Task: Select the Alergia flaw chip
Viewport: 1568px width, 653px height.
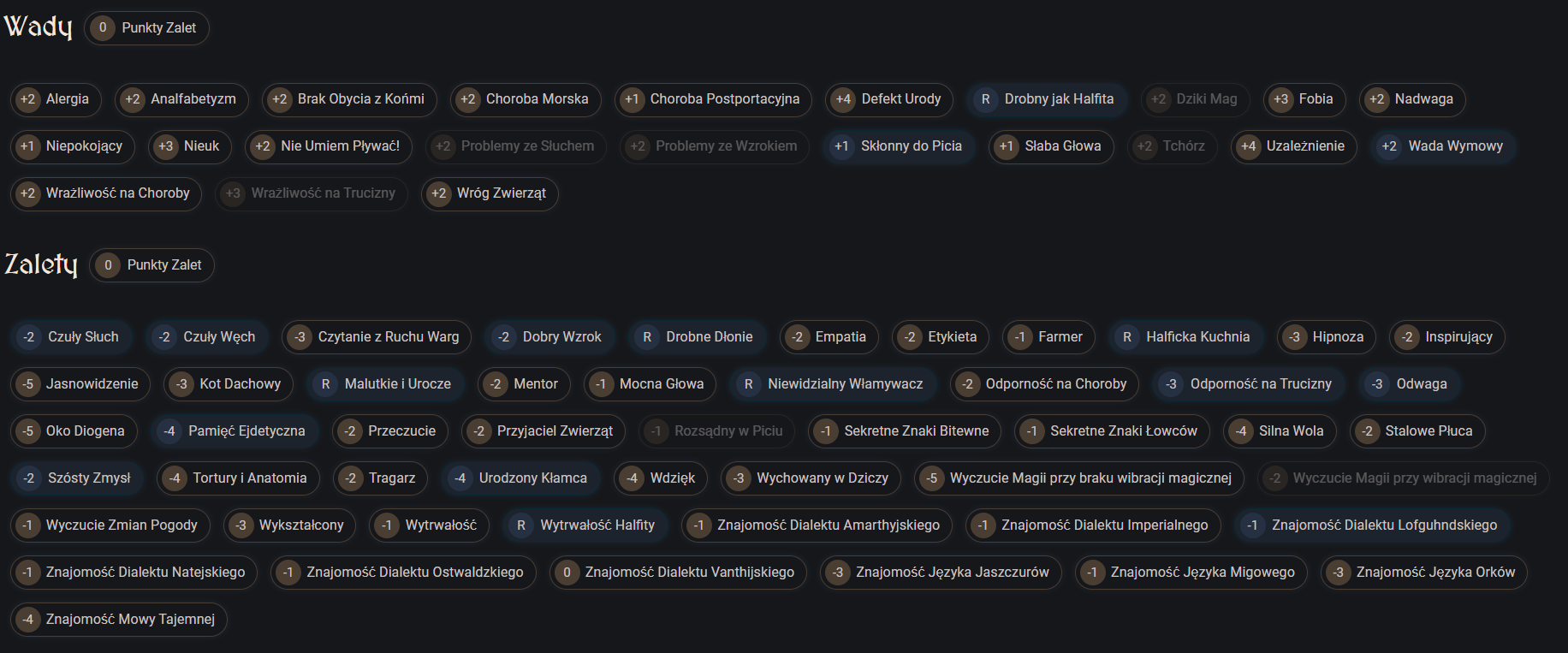Action: [56, 99]
